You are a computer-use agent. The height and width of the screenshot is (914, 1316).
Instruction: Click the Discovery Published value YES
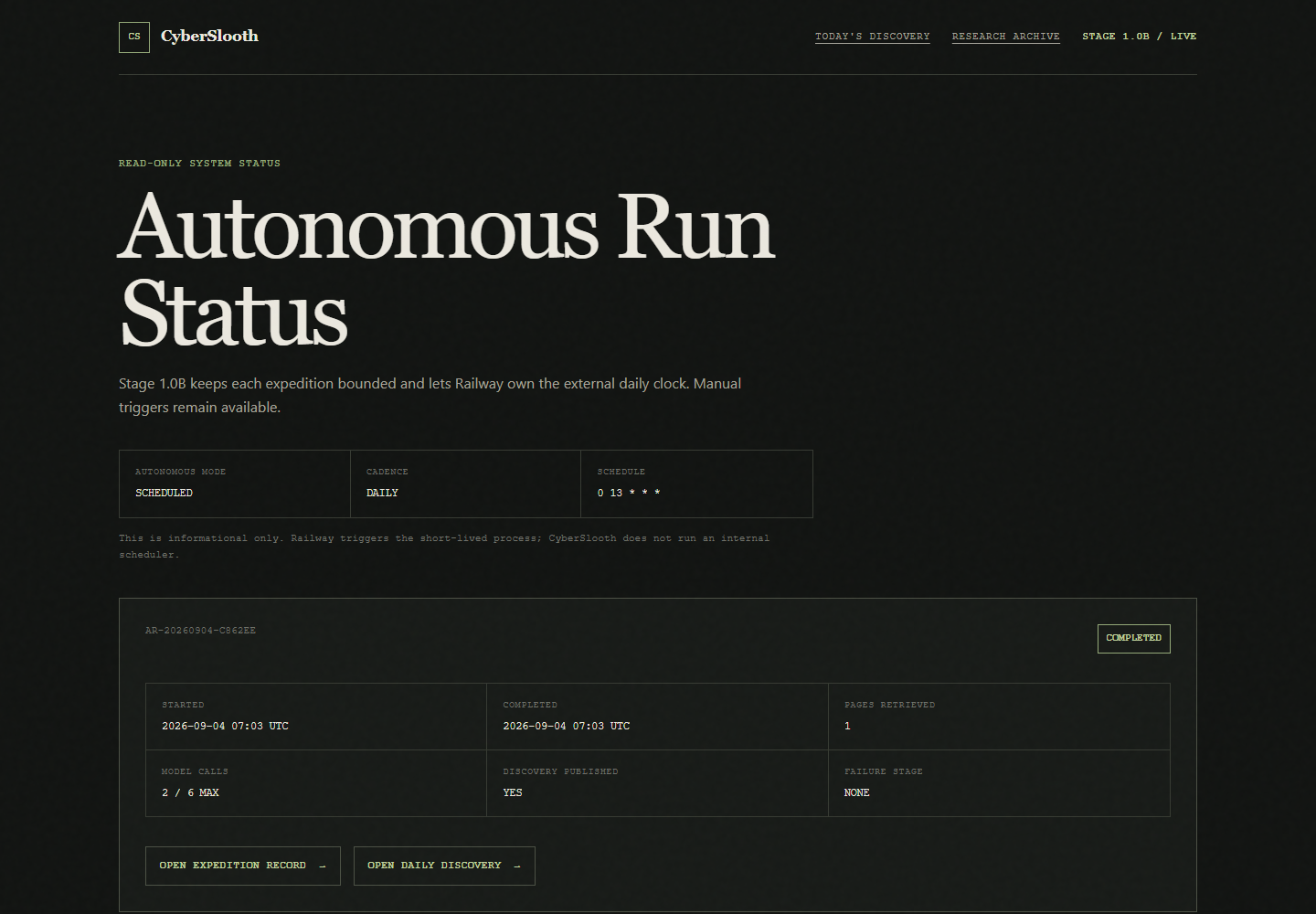(513, 792)
